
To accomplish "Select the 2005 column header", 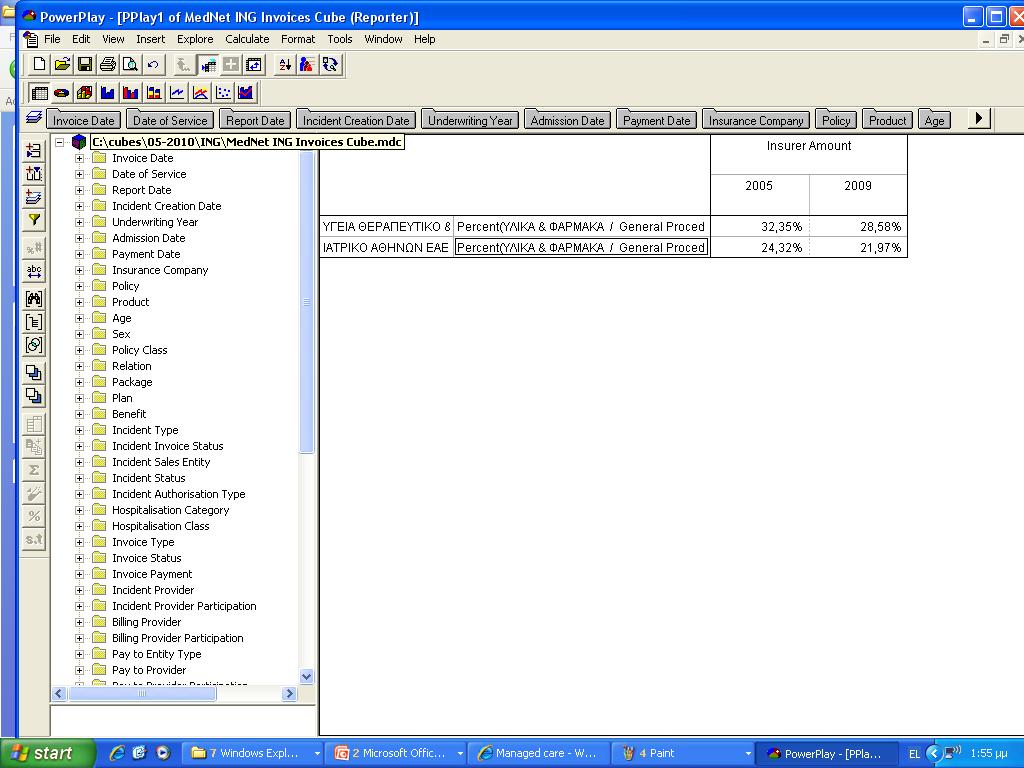I will 759,194.
